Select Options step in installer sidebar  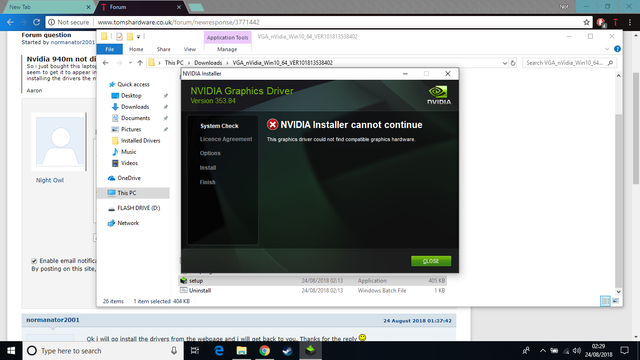(210, 153)
